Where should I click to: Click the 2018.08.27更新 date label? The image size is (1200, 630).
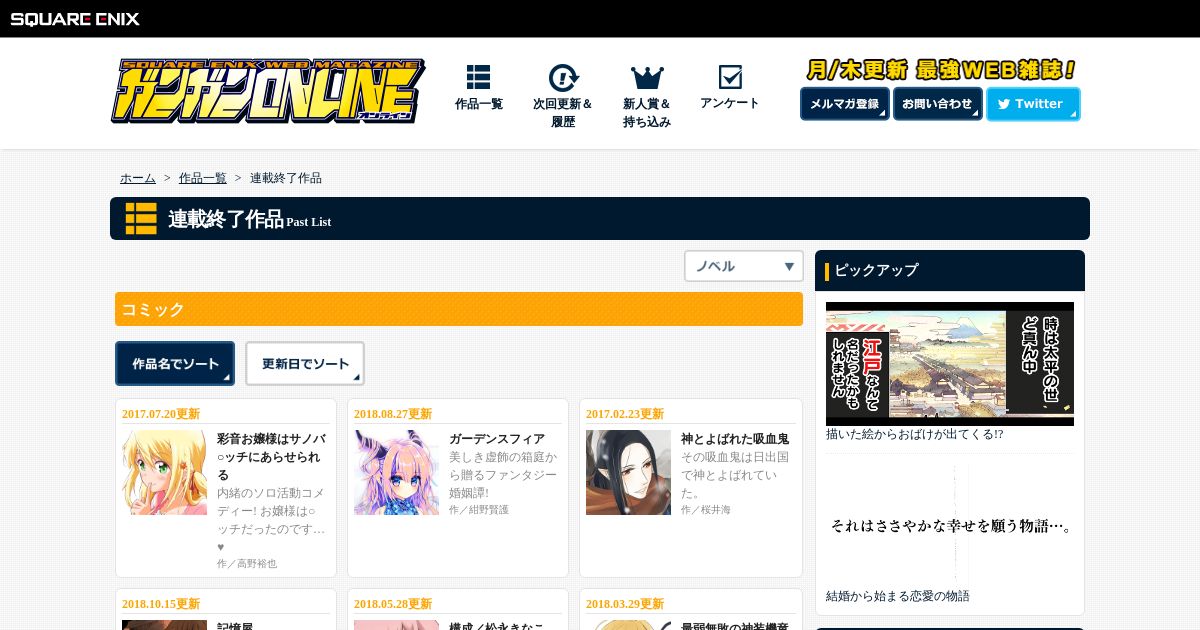coord(393,414)
